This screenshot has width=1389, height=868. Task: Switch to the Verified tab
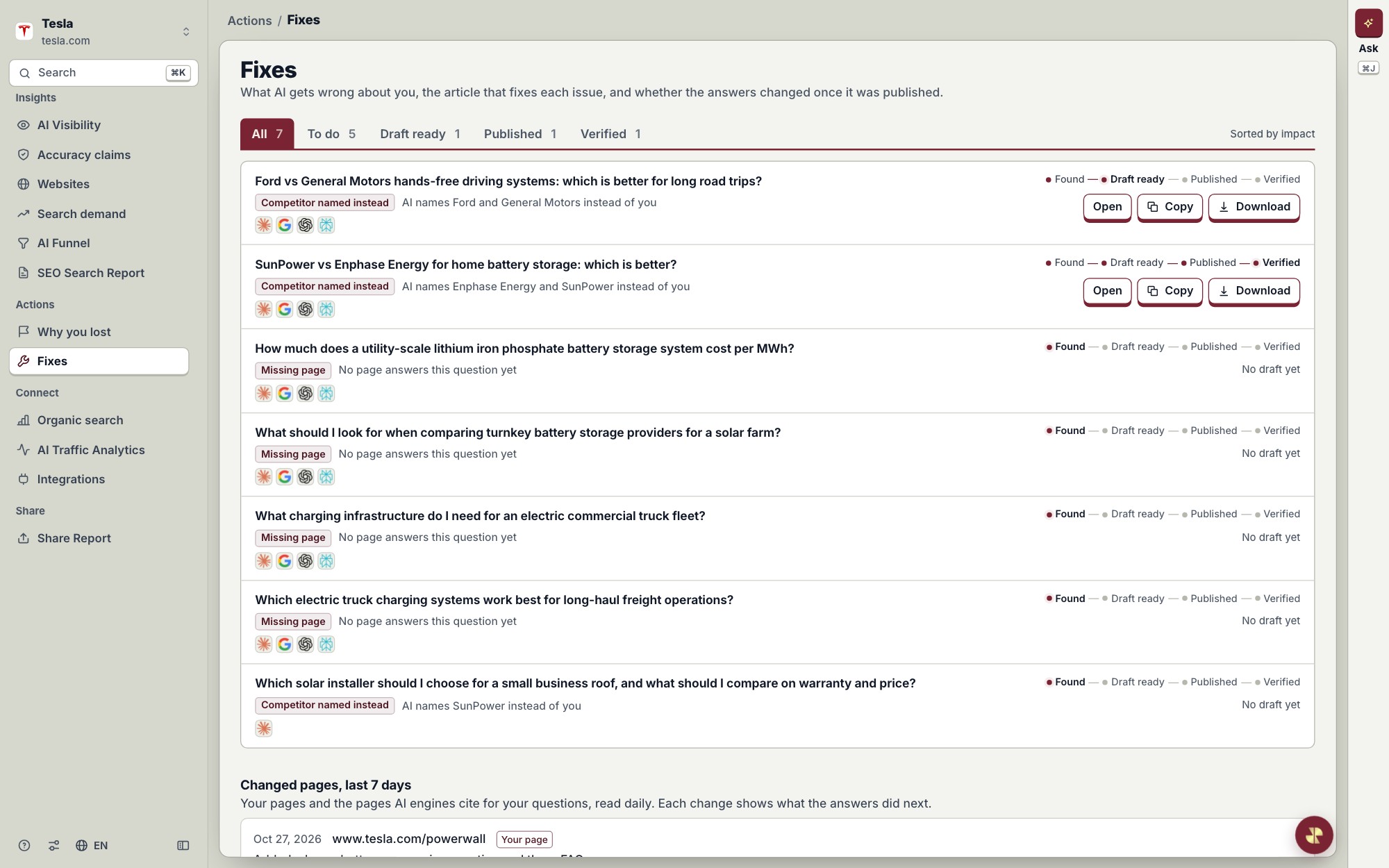pyautogui.click(x=610, y=134)
